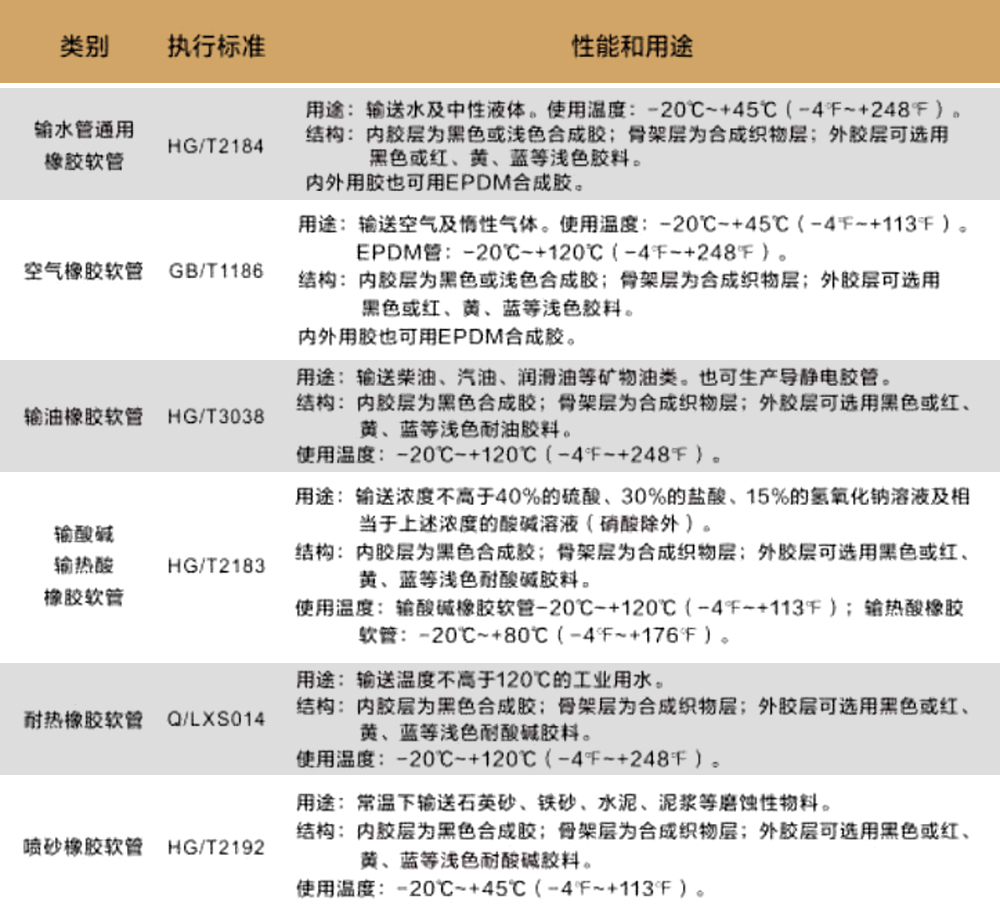
Task: Click the Q/LXS014 standard code
Action: pos(216,719)
